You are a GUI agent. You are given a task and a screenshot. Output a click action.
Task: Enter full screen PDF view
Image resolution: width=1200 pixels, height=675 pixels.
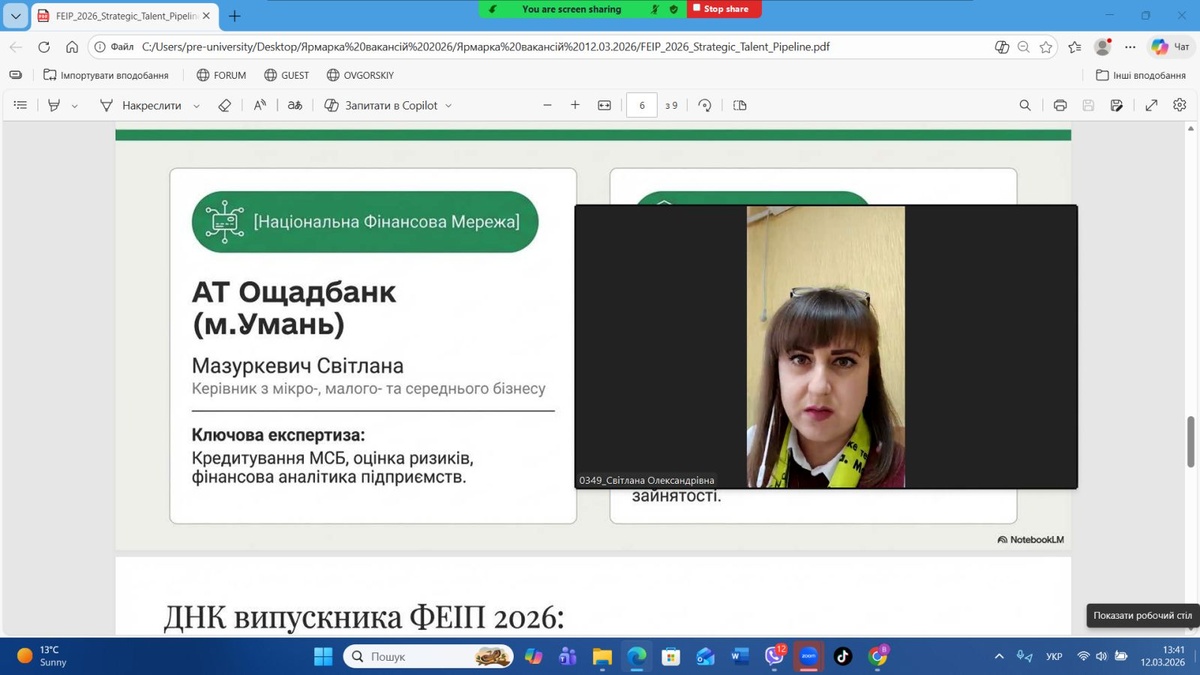point(1152,105)
